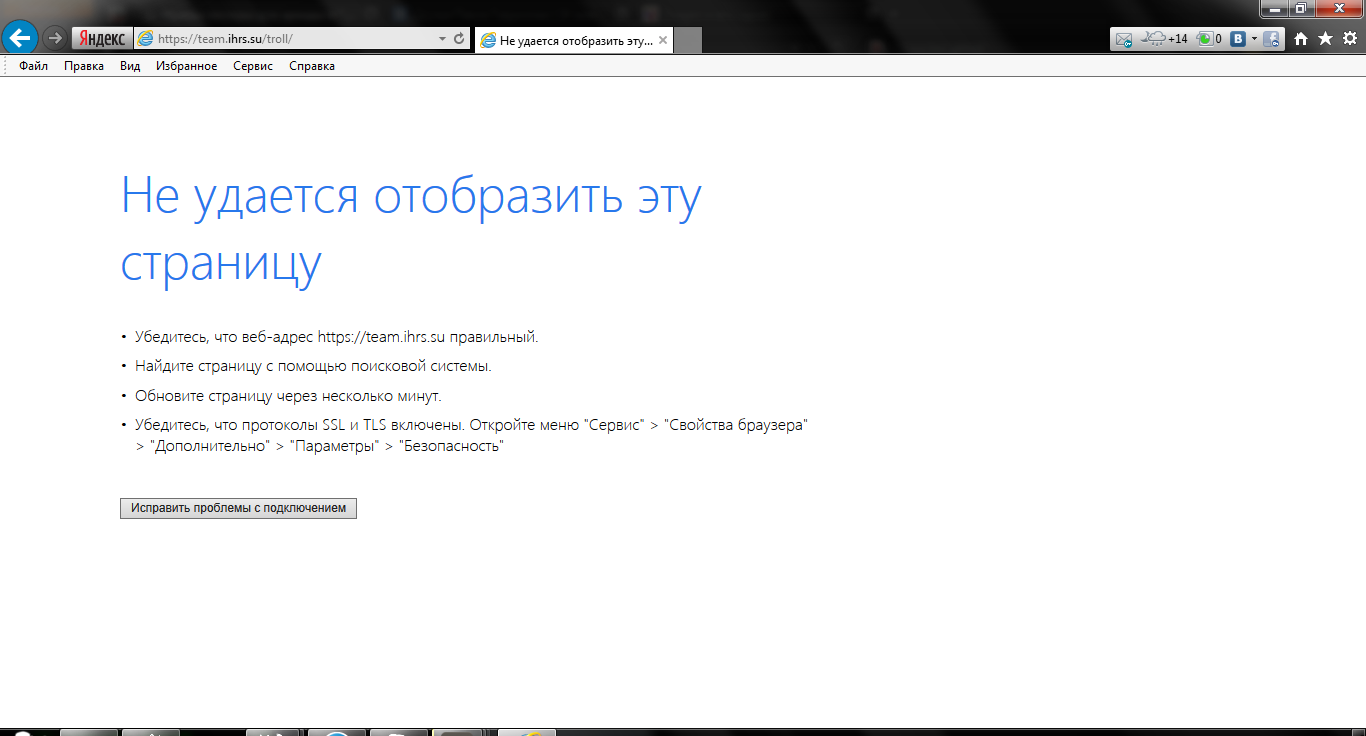1366x736 pixels.
Task: Open Favorites with the star icon
Action: pyautogui.click(x=1326, y=39)
